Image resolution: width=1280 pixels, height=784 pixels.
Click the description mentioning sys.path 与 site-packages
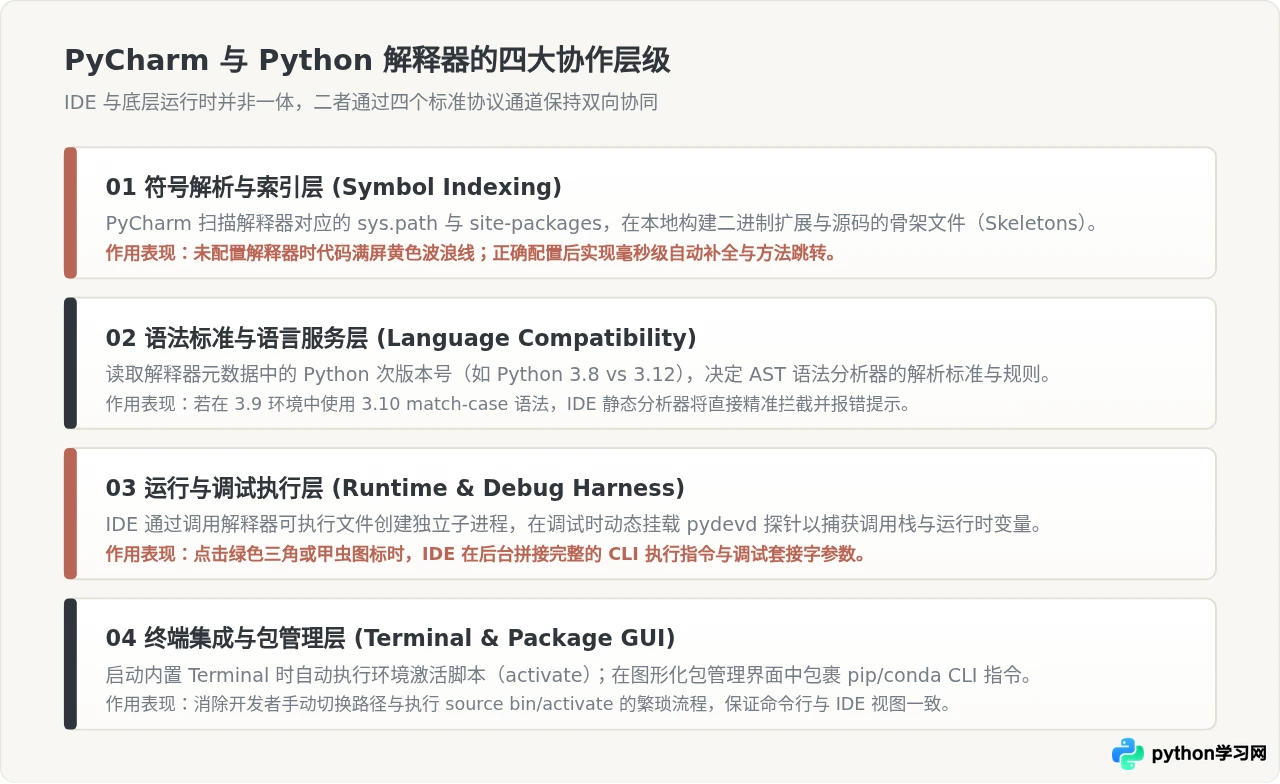pos(602,223)
